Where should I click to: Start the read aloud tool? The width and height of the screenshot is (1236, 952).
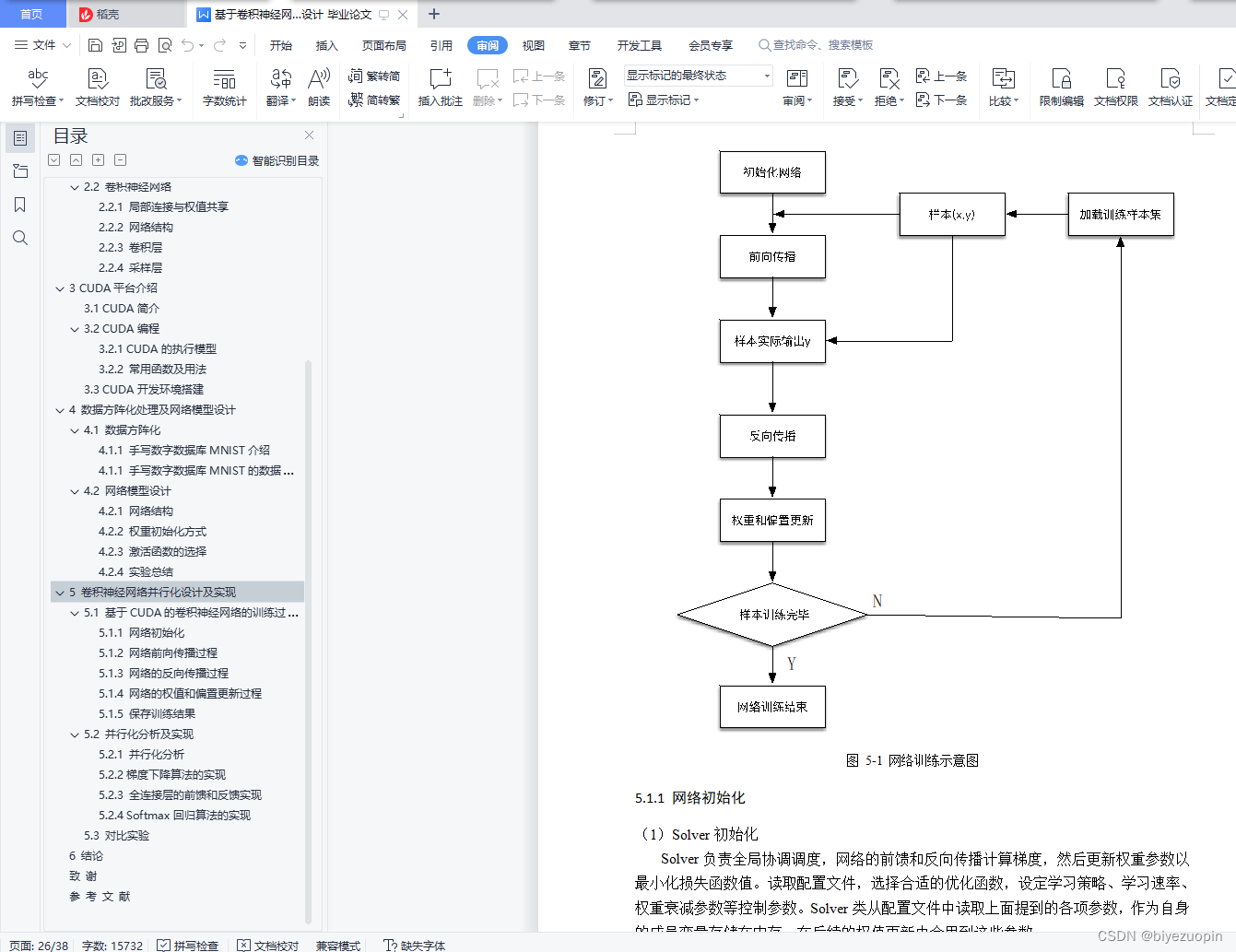(319, 88)
